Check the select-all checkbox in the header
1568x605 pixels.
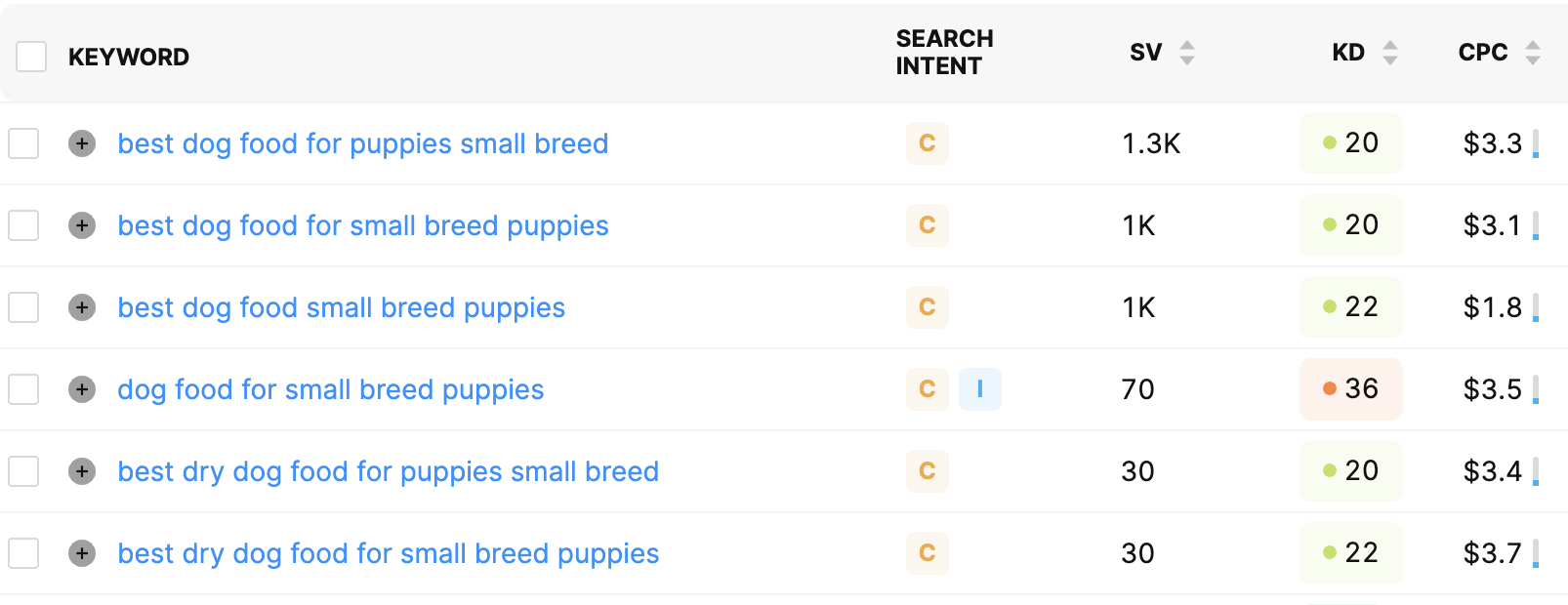(x=31, y=57)
